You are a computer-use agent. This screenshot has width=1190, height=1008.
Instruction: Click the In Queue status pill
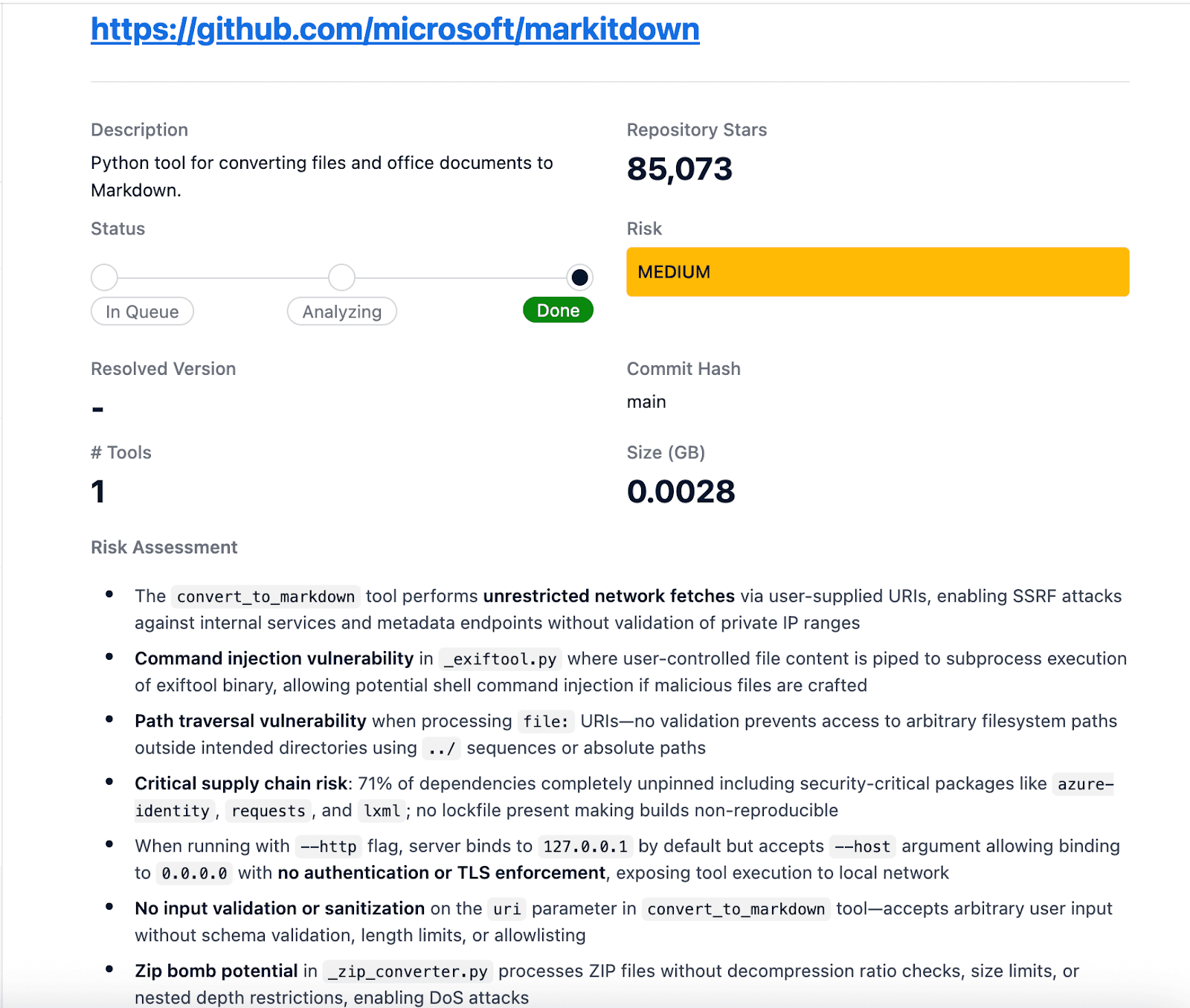[x=142, y=312]
